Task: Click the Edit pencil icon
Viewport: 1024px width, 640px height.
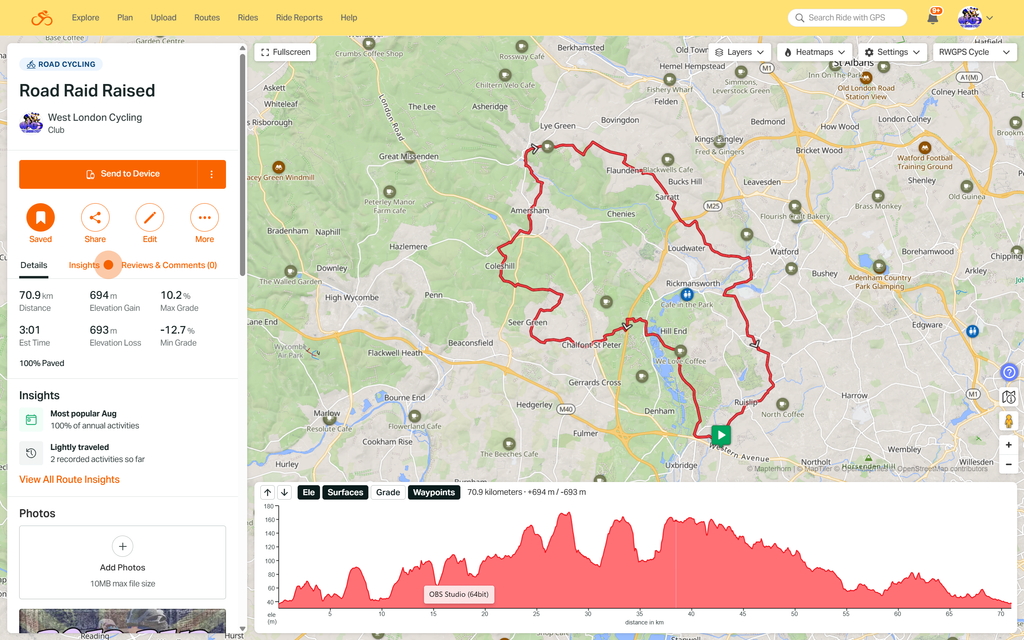Action: pyautogui.click(x=150, y=217)
